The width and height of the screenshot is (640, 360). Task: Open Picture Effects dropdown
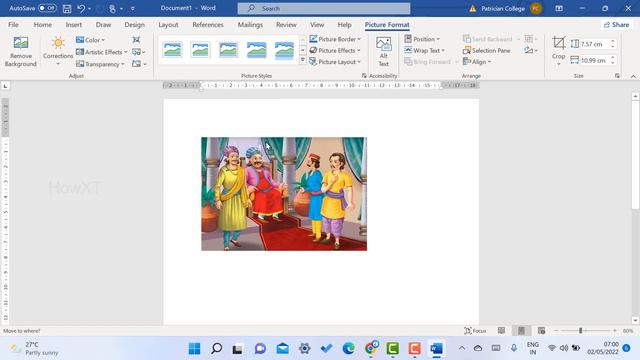point(335,50)
